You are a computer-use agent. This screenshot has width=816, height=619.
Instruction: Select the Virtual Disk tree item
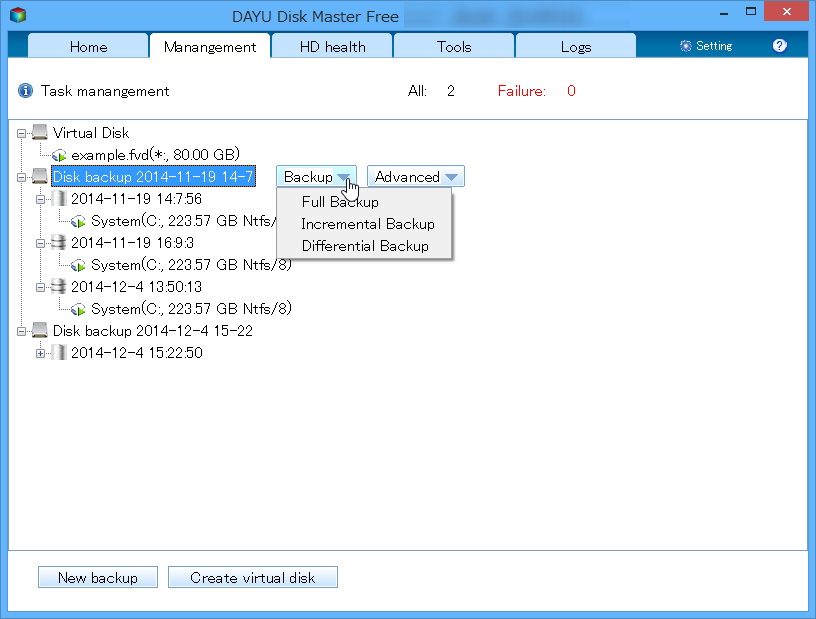point(91,133)
